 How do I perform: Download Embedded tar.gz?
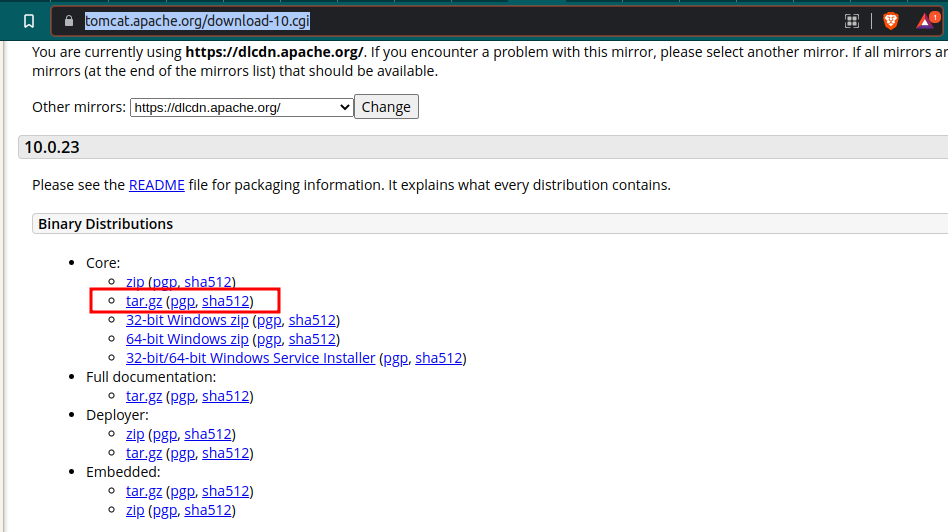click(144, 491)
